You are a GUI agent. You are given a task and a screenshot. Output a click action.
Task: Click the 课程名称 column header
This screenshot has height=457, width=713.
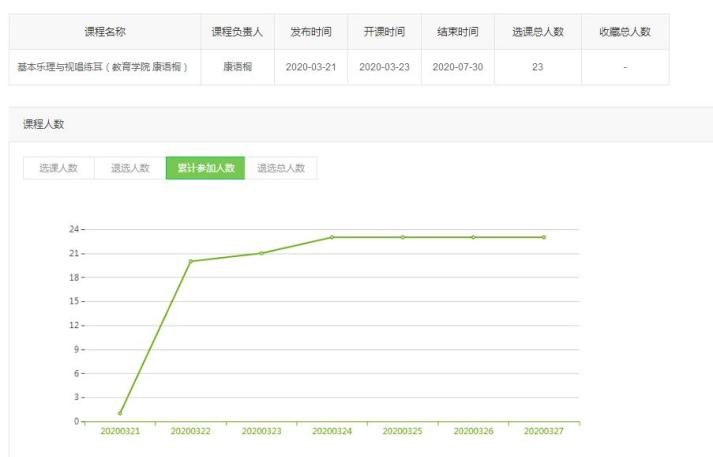[104, 32]
